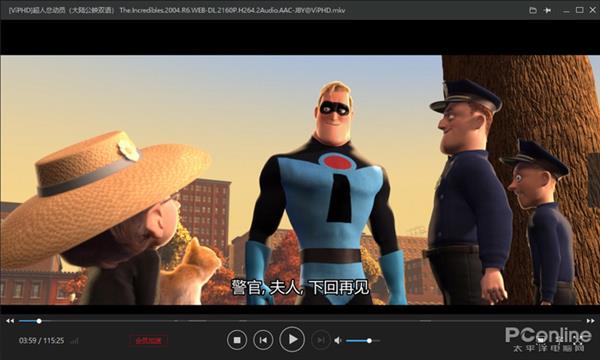This screenshot has height=360, width=600.
Task: Rewind using the double-left arrow icon
Action: [x=10, y=321]
